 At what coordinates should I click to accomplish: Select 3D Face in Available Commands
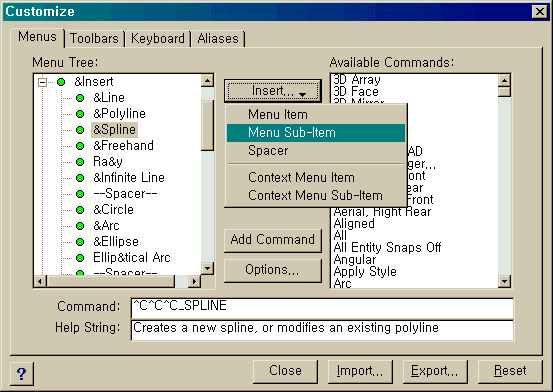pyautogui.click(x=356, y=92)
